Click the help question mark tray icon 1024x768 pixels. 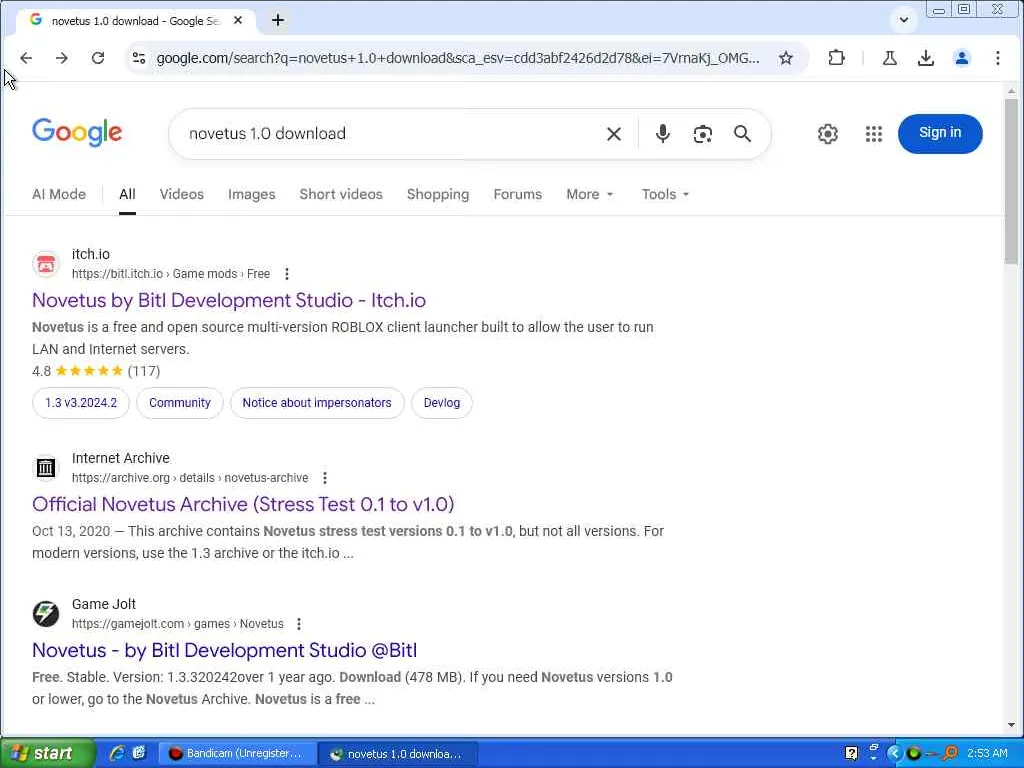851,754
